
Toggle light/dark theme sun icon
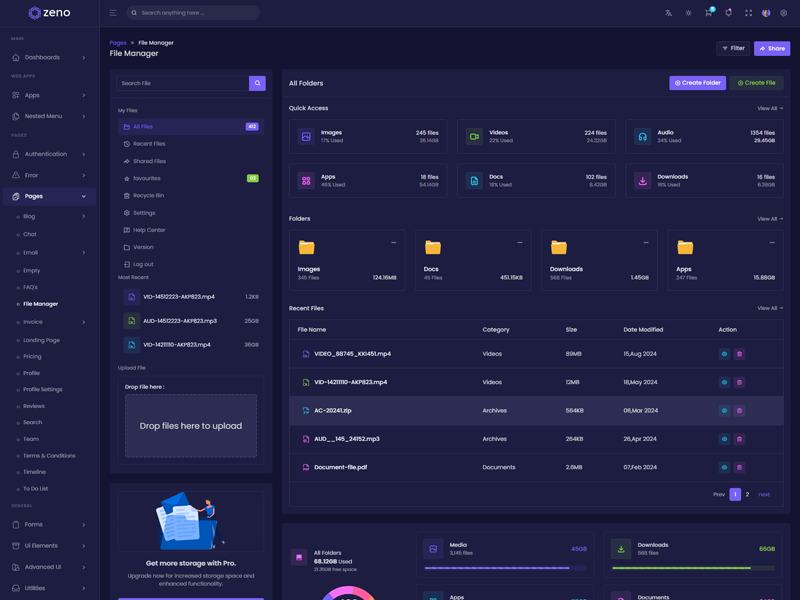point(688,13)
